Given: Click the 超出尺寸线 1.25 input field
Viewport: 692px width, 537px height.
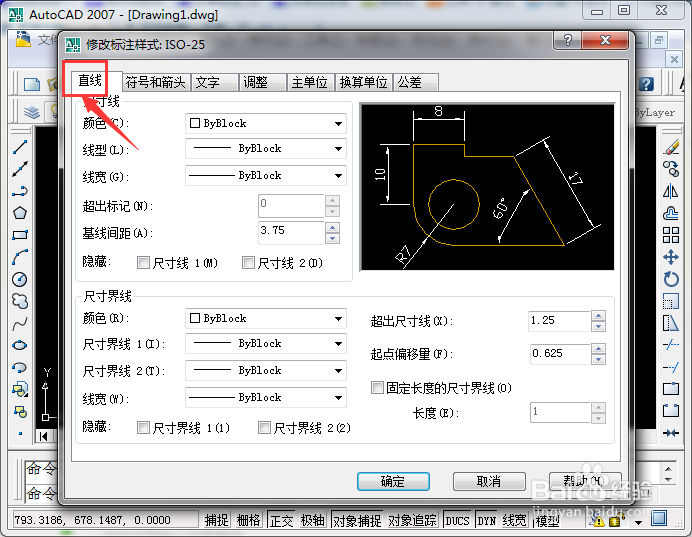Looking at the screenshot, I should pos(559,321).
